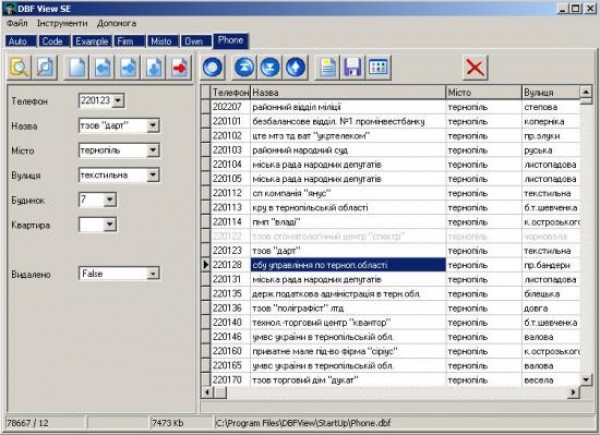
Task: Expand the Видалено False dropdown
Action: click(152, 273)
